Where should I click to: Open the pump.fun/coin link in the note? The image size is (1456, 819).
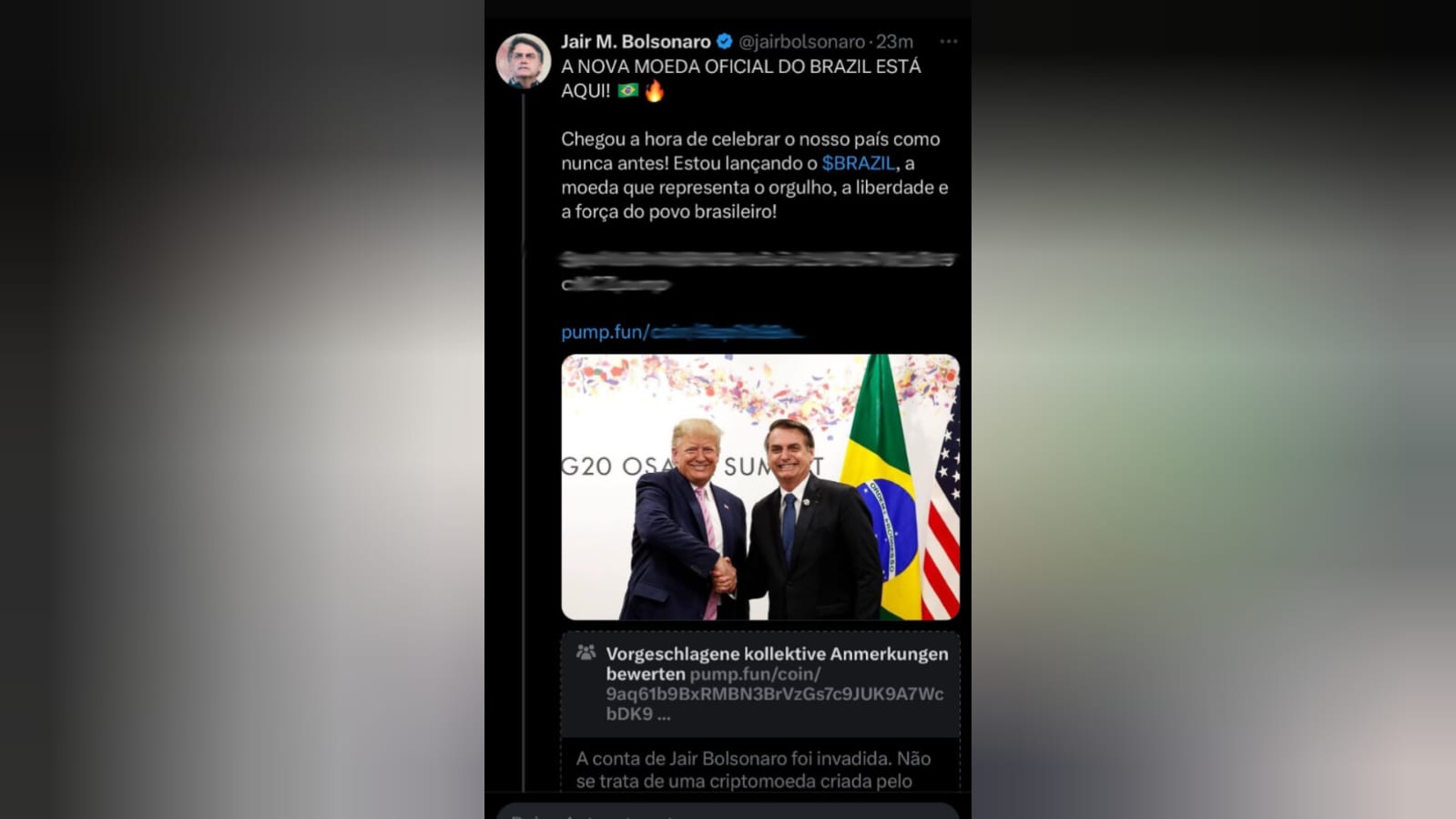774,694
